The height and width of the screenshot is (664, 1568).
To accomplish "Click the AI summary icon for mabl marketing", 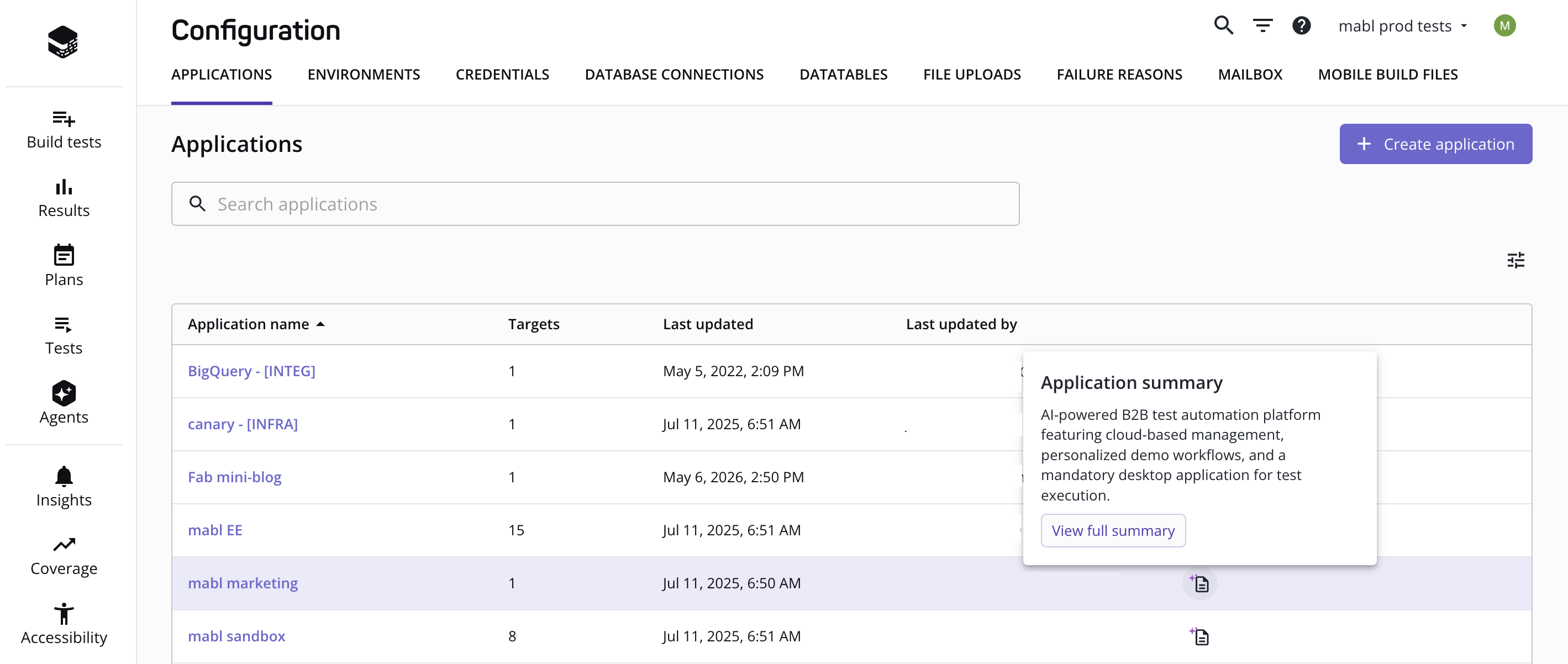I will tap(1199, 584).
